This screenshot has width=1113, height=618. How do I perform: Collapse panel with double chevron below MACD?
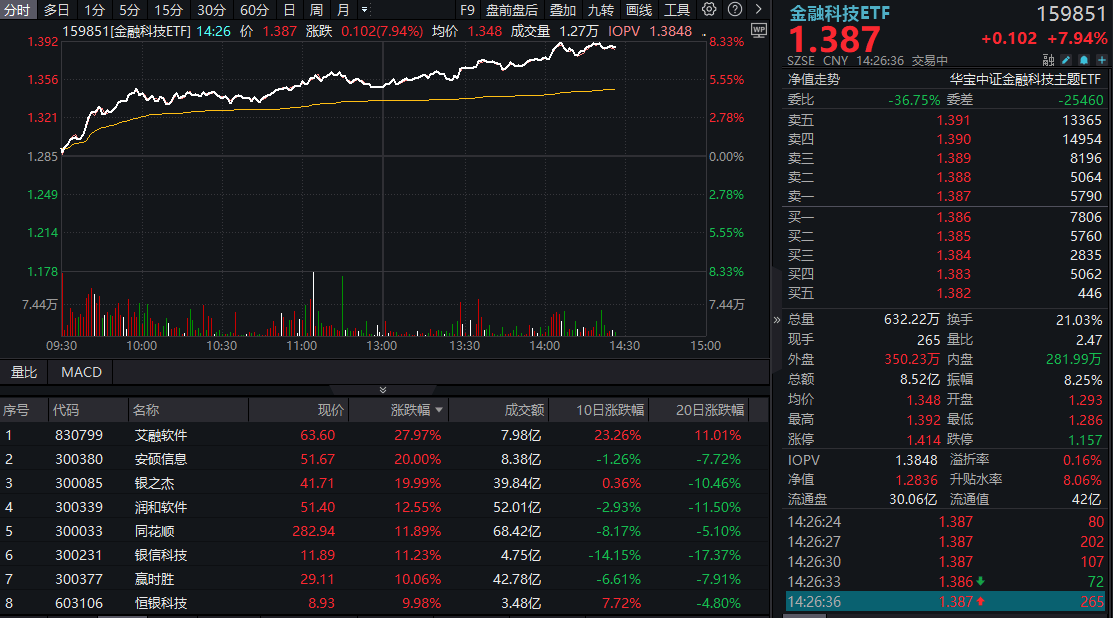[x=382, y=390]
